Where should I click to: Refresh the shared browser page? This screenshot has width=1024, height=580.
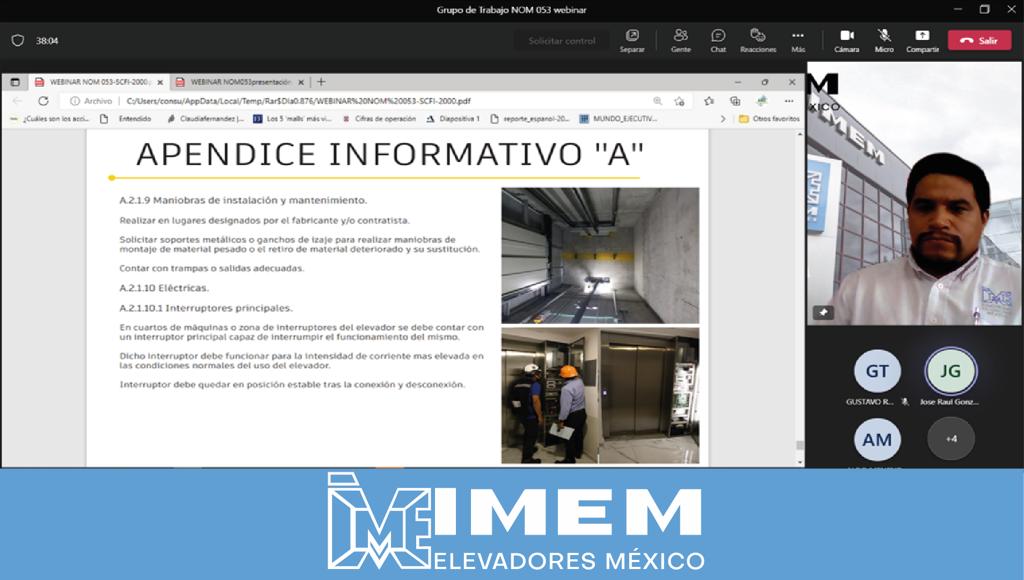pyautogui.click(x=43, y=101)
